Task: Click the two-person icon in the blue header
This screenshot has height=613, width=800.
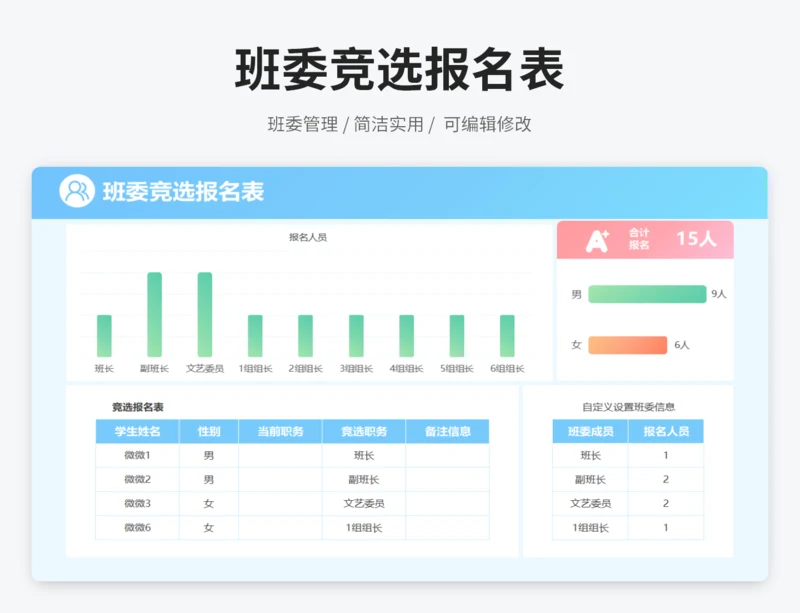Action: pyautogui.click(x=77, y=191)
